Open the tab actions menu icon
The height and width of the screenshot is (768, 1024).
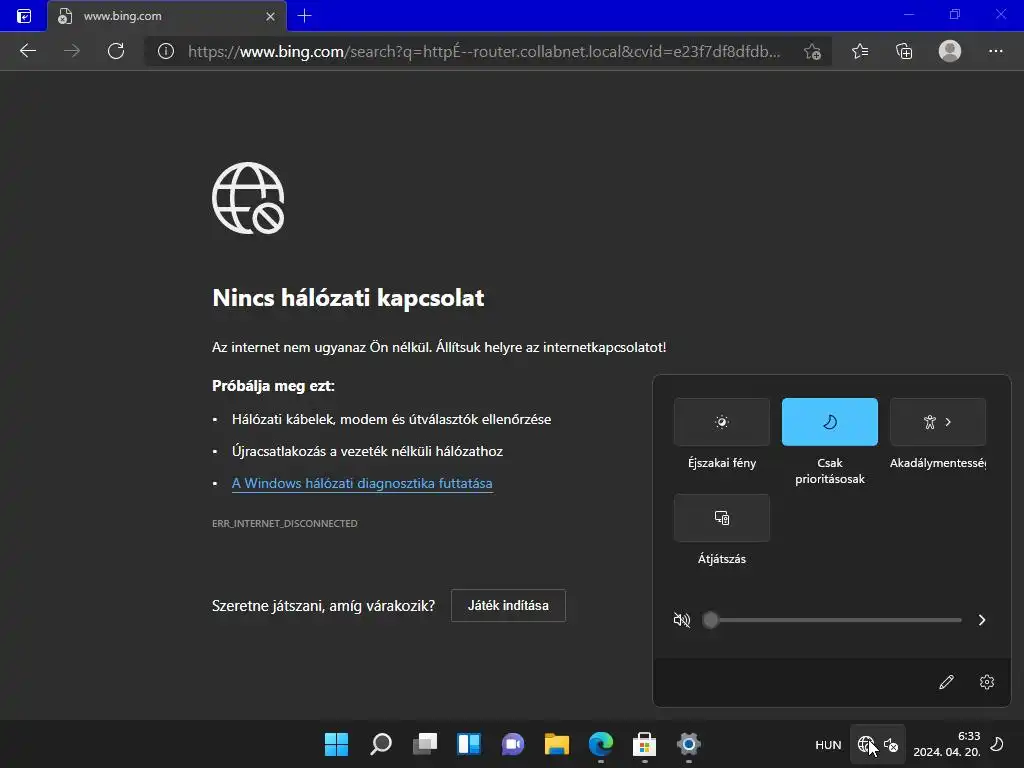(24, 16)
